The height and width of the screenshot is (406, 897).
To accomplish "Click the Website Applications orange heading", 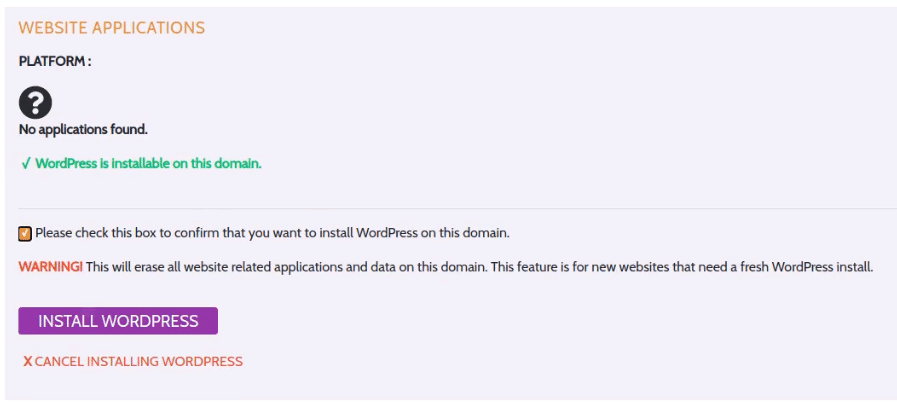I will pyautogui.click(x=112, y=27).
